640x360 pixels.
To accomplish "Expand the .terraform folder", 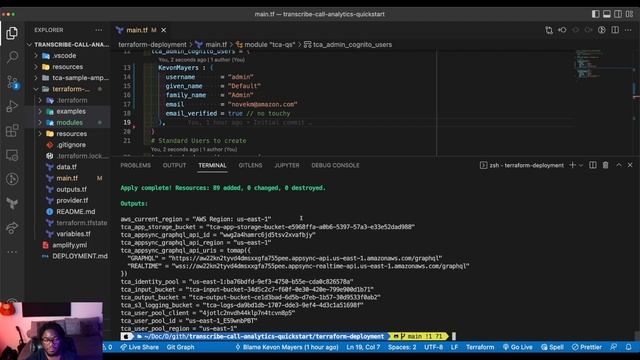I will pyautogui.click(x=71, y=100).
